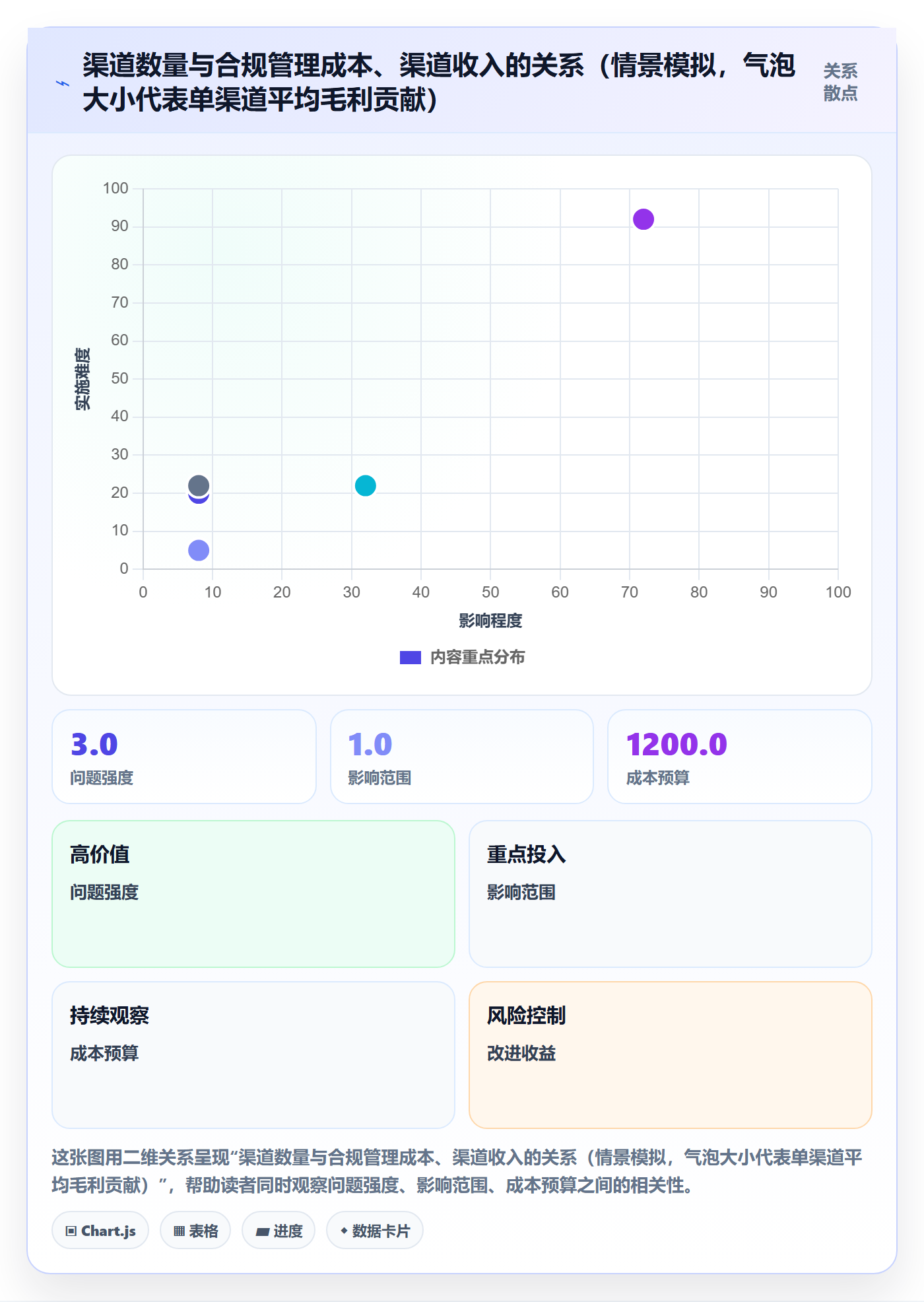Toggle the 内容重点分布 legend swatch
This screenshot has width=924, height=1302.
click(411, 658)
